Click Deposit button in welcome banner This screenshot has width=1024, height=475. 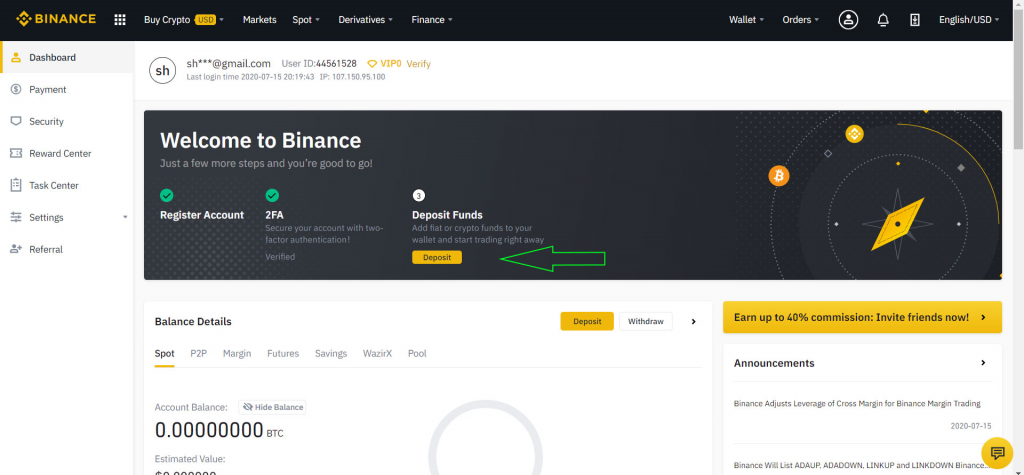pos(437,257)
